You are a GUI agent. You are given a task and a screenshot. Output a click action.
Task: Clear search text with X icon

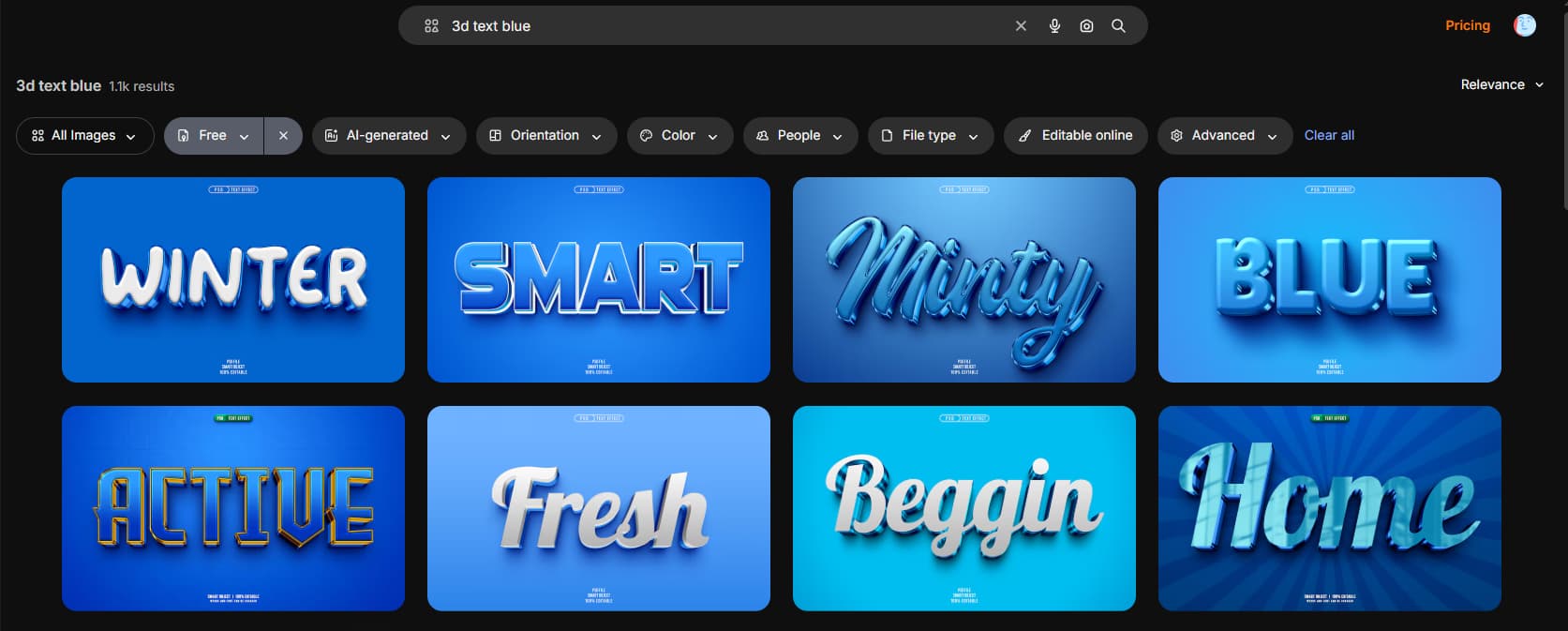[x=1021, y=26]
